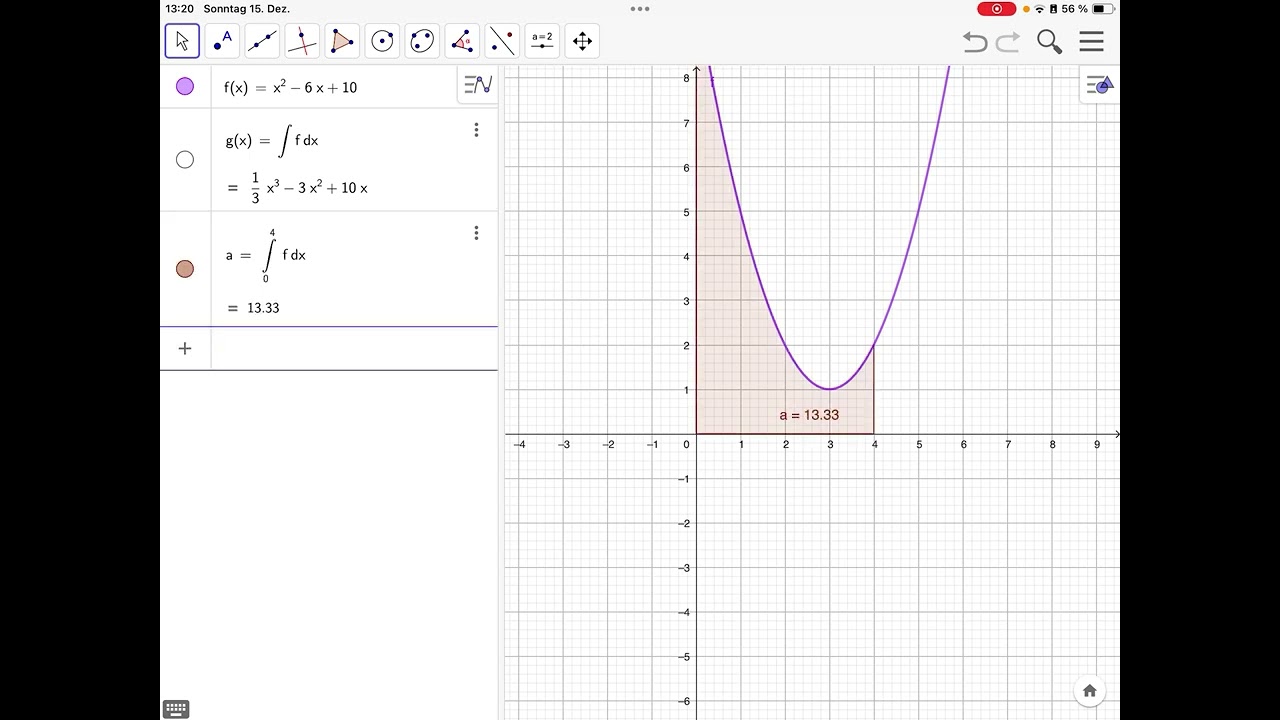Tap the three-dot multitasking control at top

click(640, 9)
